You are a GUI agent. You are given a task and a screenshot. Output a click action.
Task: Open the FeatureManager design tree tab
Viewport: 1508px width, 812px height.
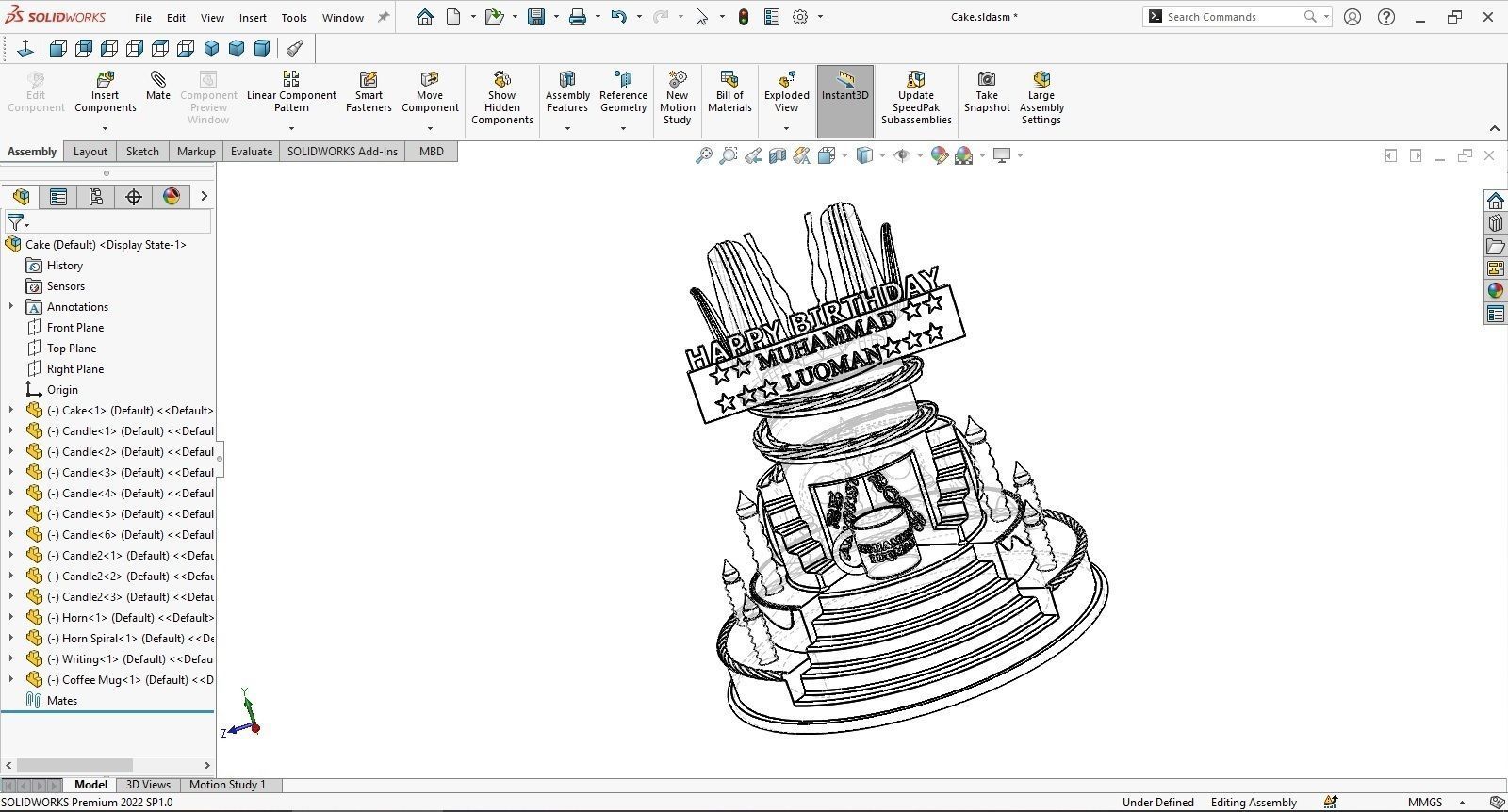[x=21, y=196]
